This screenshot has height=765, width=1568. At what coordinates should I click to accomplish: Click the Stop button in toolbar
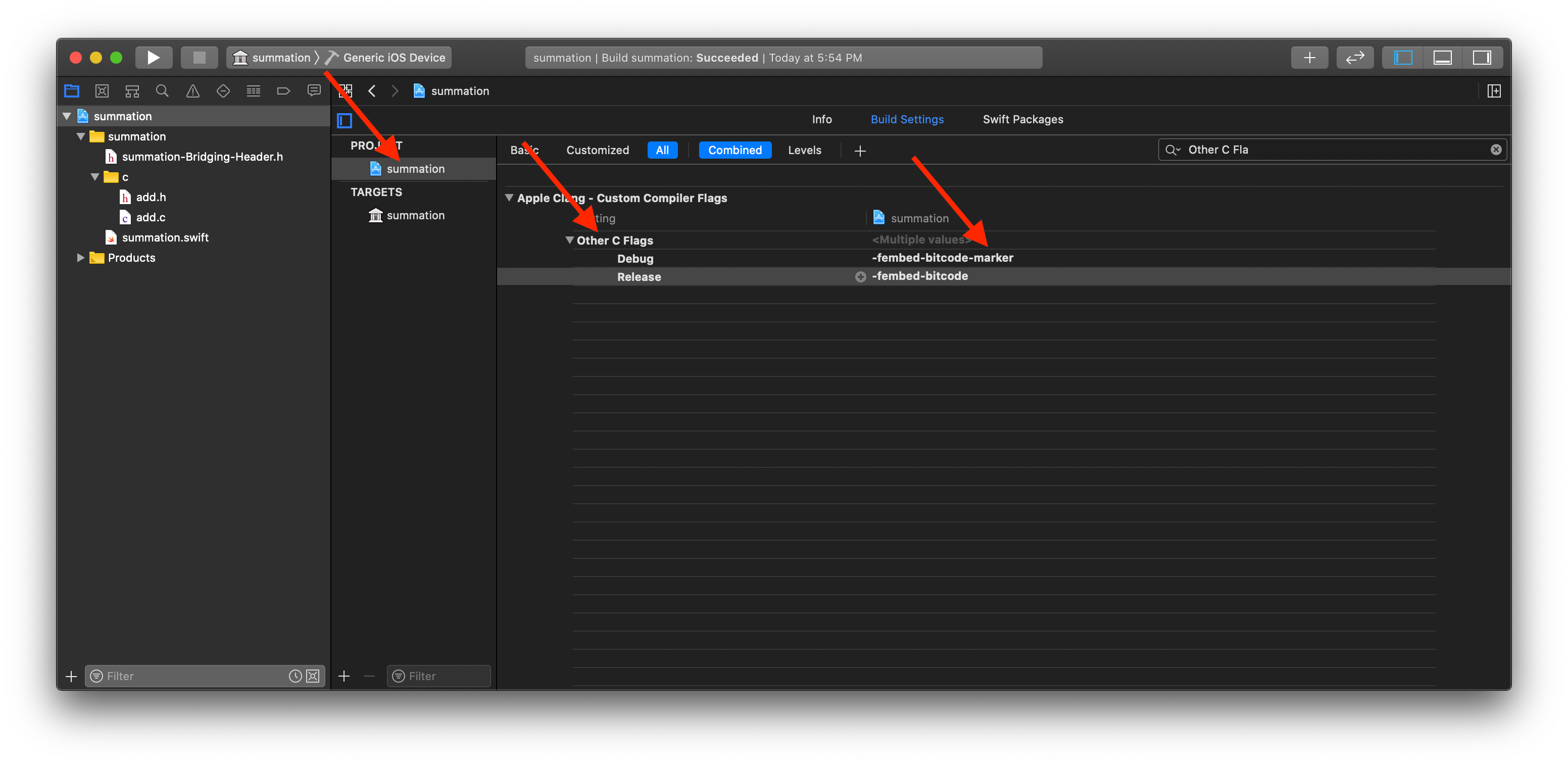199,57
